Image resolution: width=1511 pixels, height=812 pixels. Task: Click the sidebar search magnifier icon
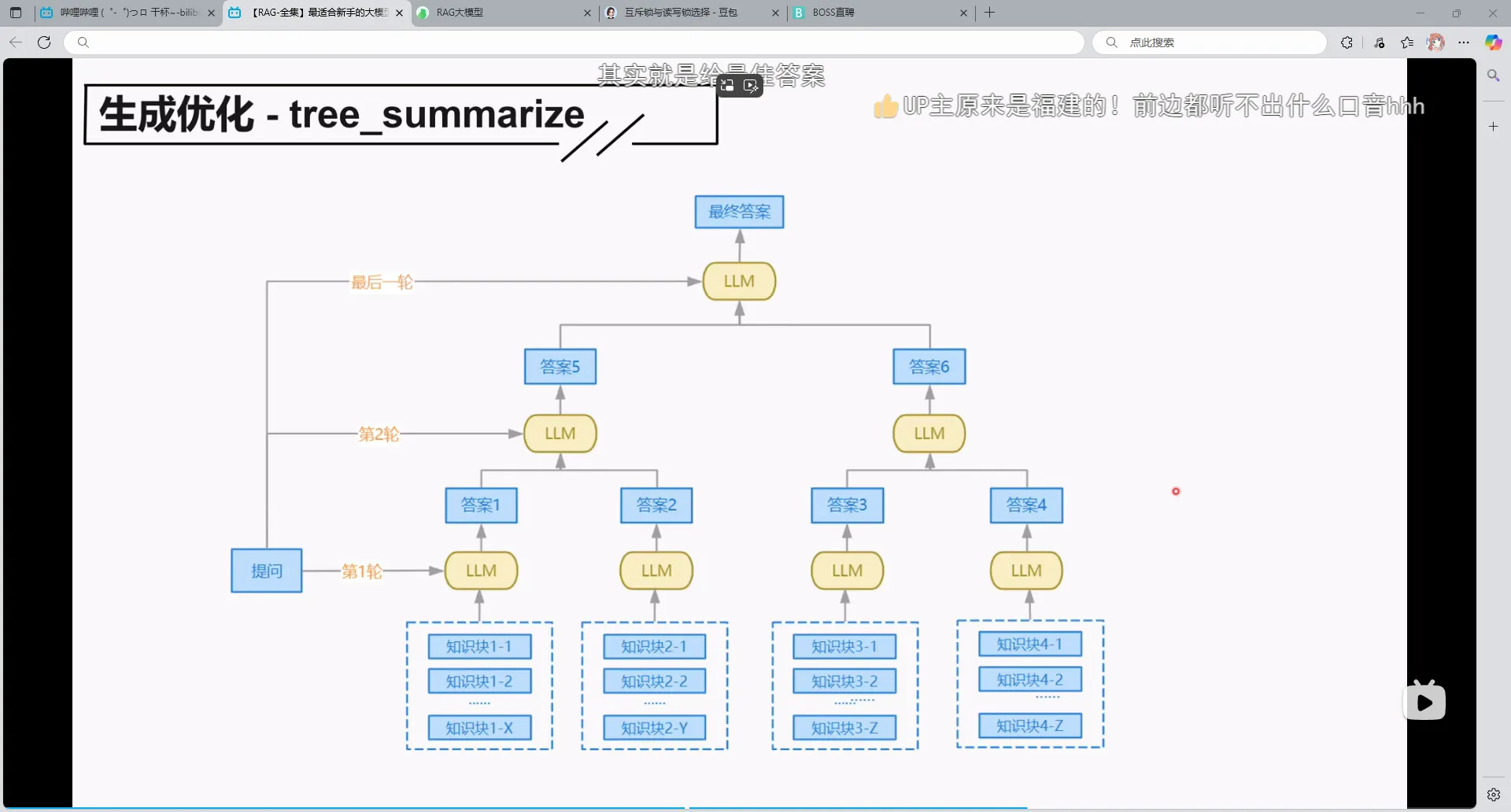click(x=1493, y=76)
